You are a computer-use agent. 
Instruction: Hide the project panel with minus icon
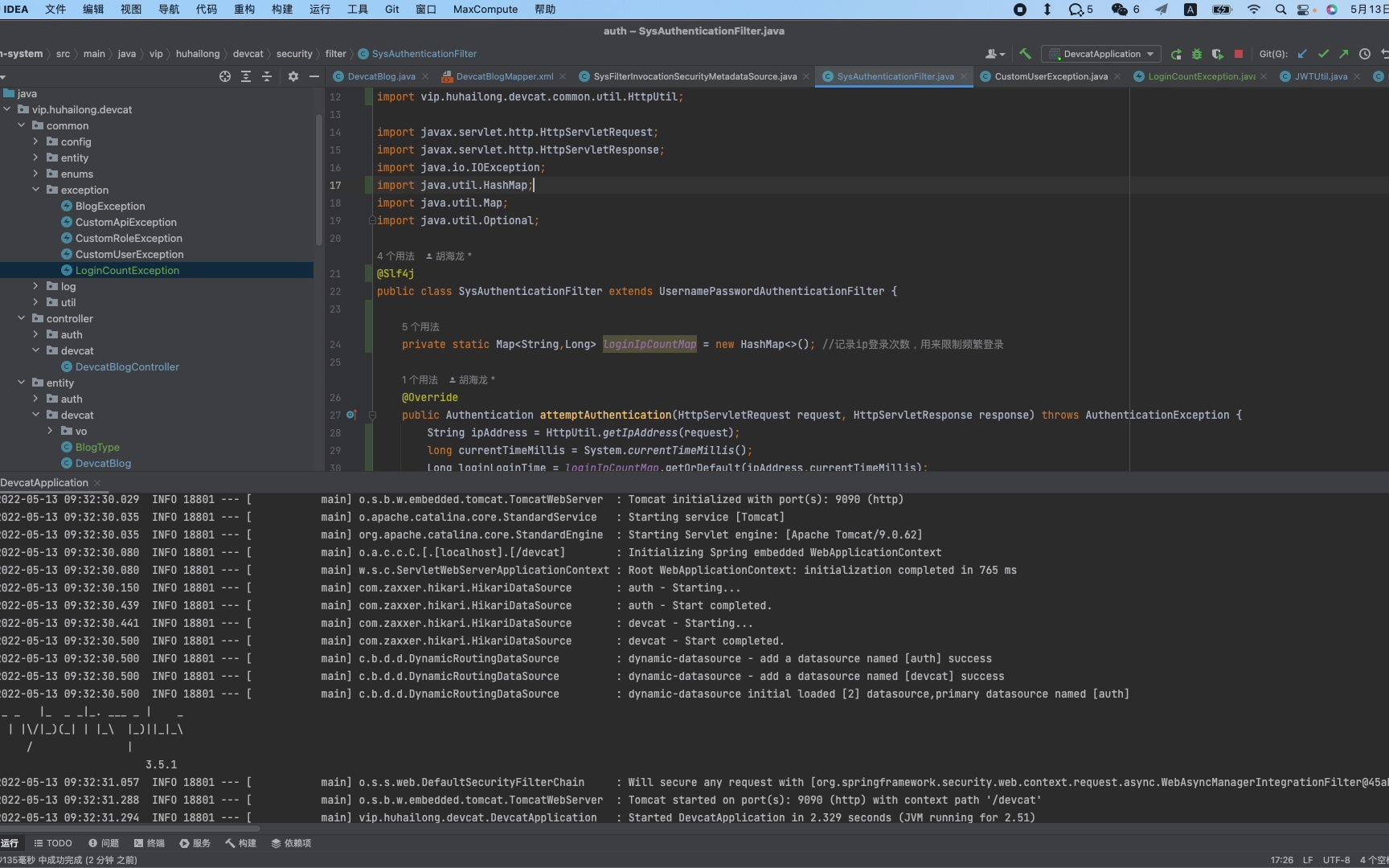click(x=314, y=76)
